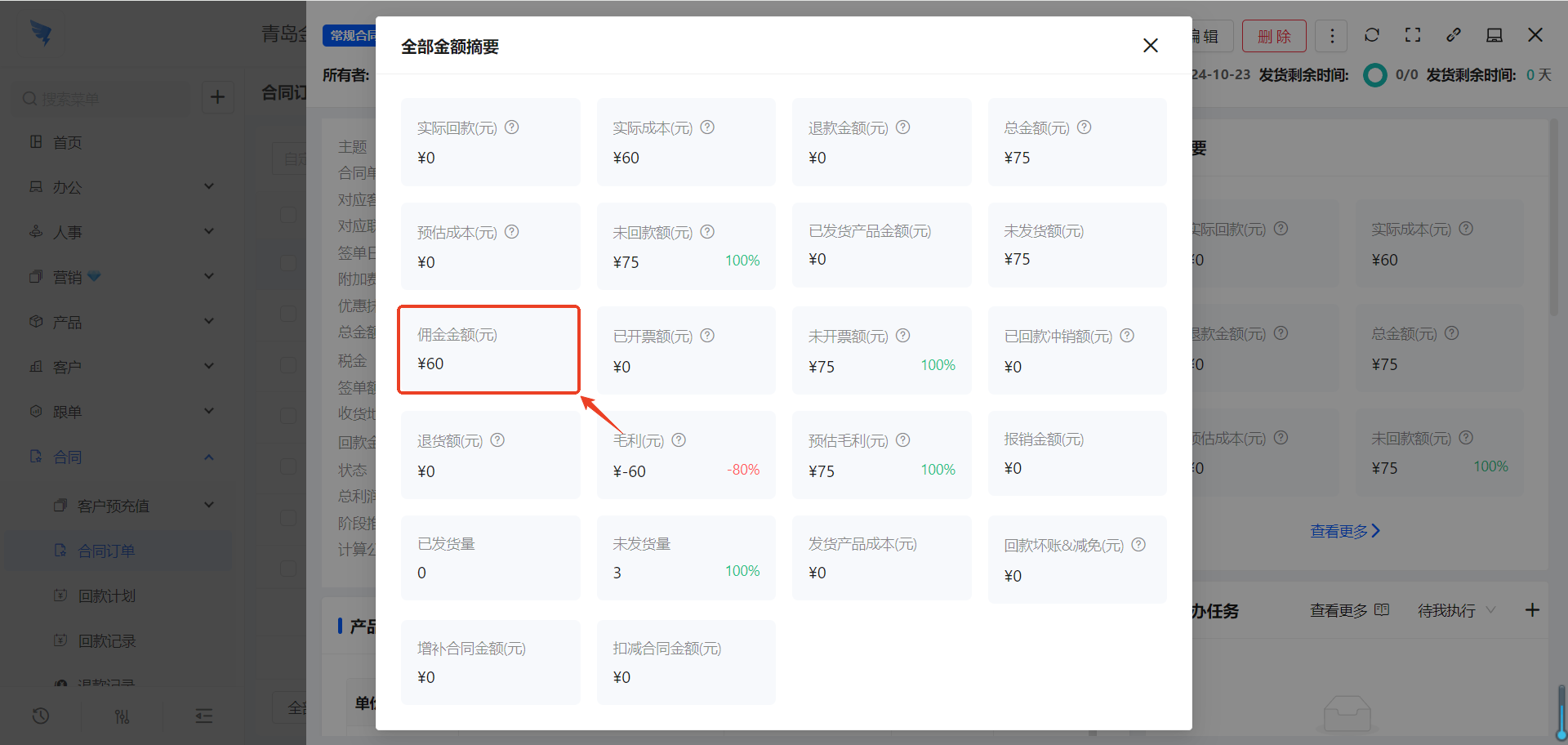1568x745 pixels.
Task: Click the 已发货量 card
Action: 490,558
